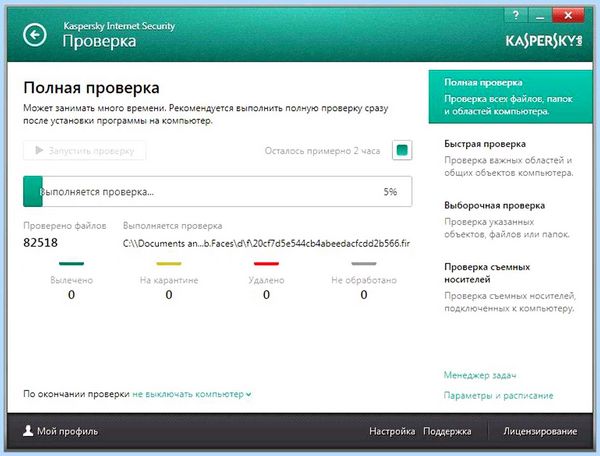Click the green Вылечено indicator bar
The image size is (600, 456).
tap(71, 263)
